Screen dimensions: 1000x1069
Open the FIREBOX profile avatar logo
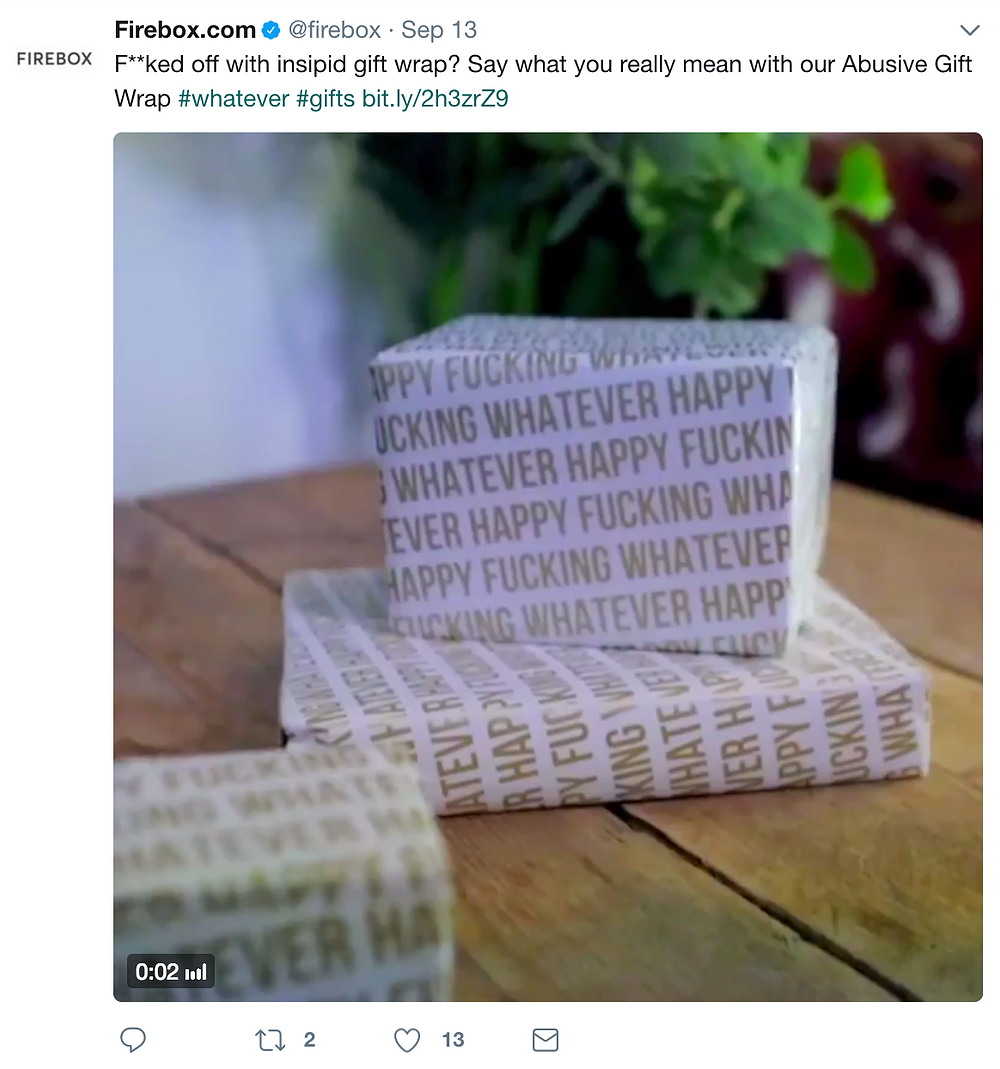point(55,59)
